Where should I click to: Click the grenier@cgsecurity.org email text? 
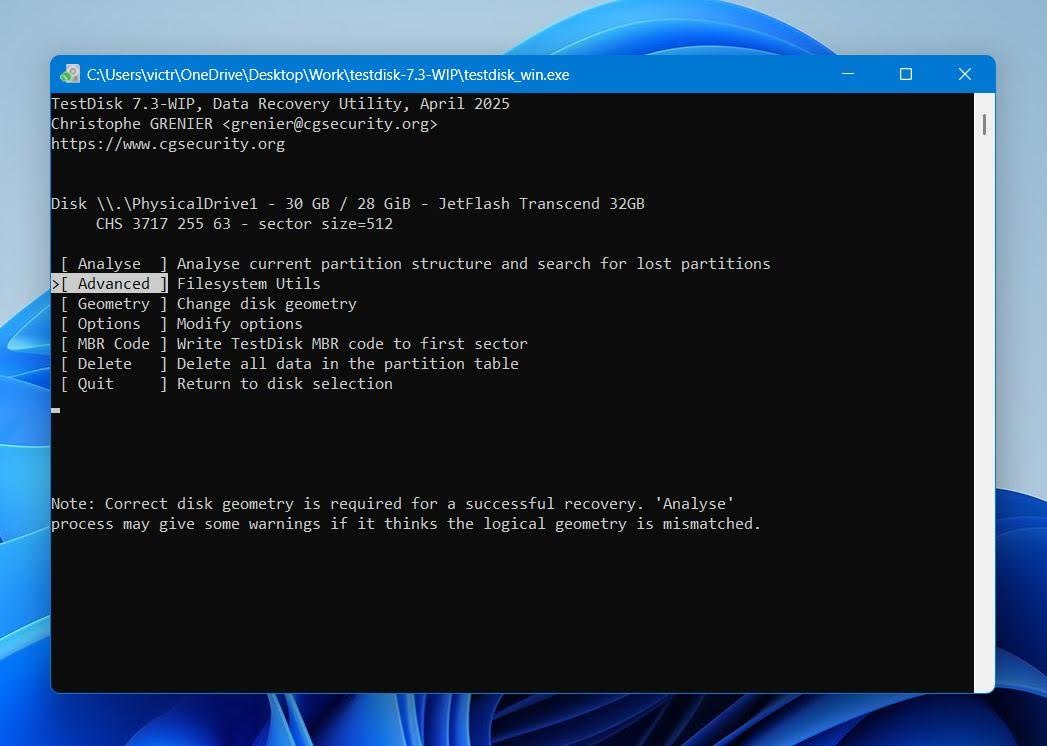tap(330, 124)
